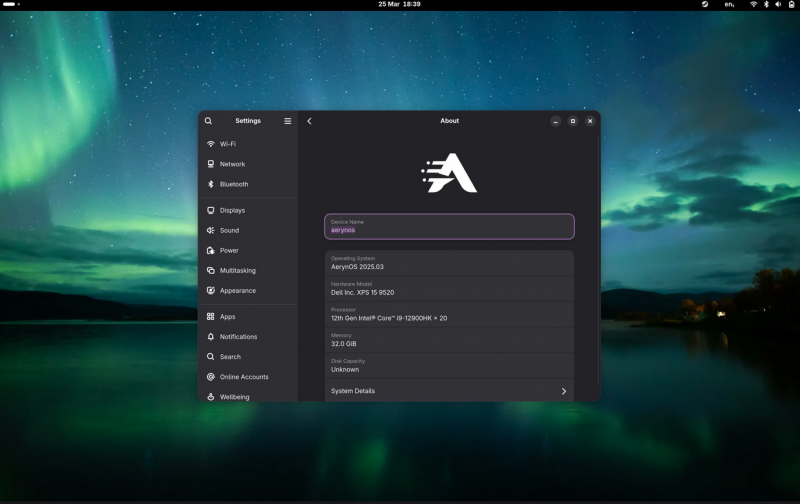Viewport: 800px width, 504px height.
Task: Click the 'About' page title
Action: click(x=449, y=121)
